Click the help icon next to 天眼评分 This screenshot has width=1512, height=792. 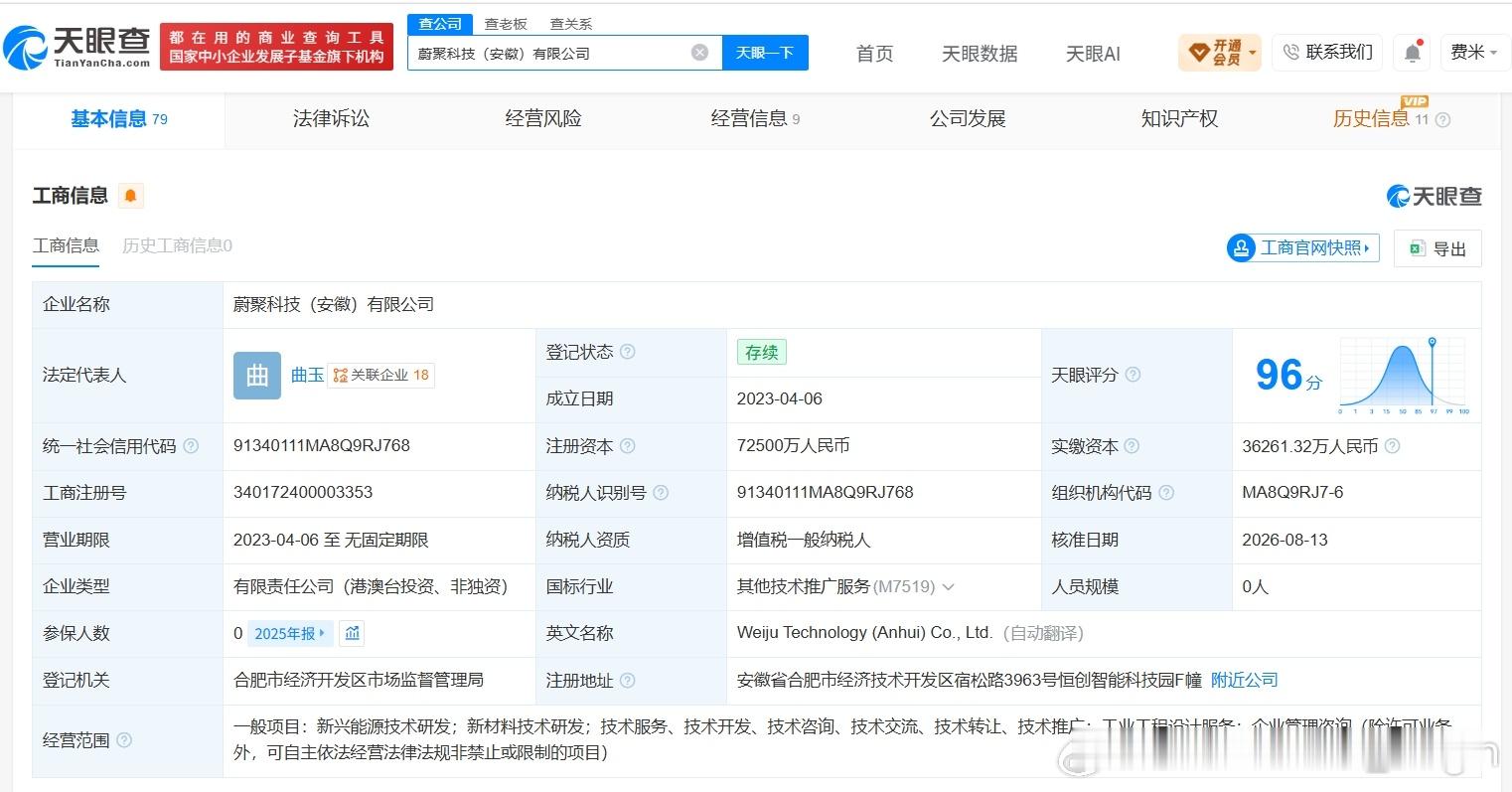1133,375
